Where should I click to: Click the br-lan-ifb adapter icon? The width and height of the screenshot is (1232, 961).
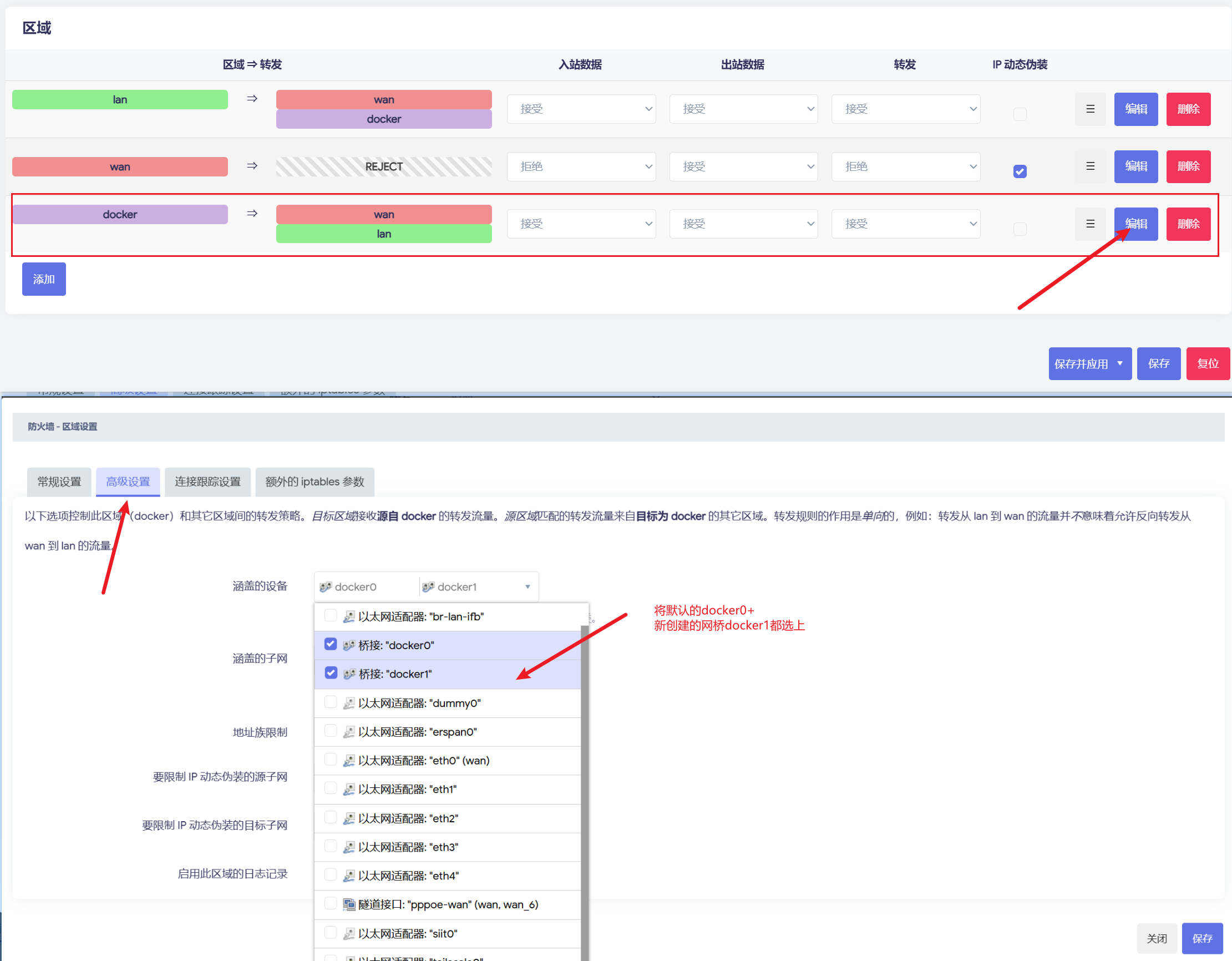click(x=348, y=616)
